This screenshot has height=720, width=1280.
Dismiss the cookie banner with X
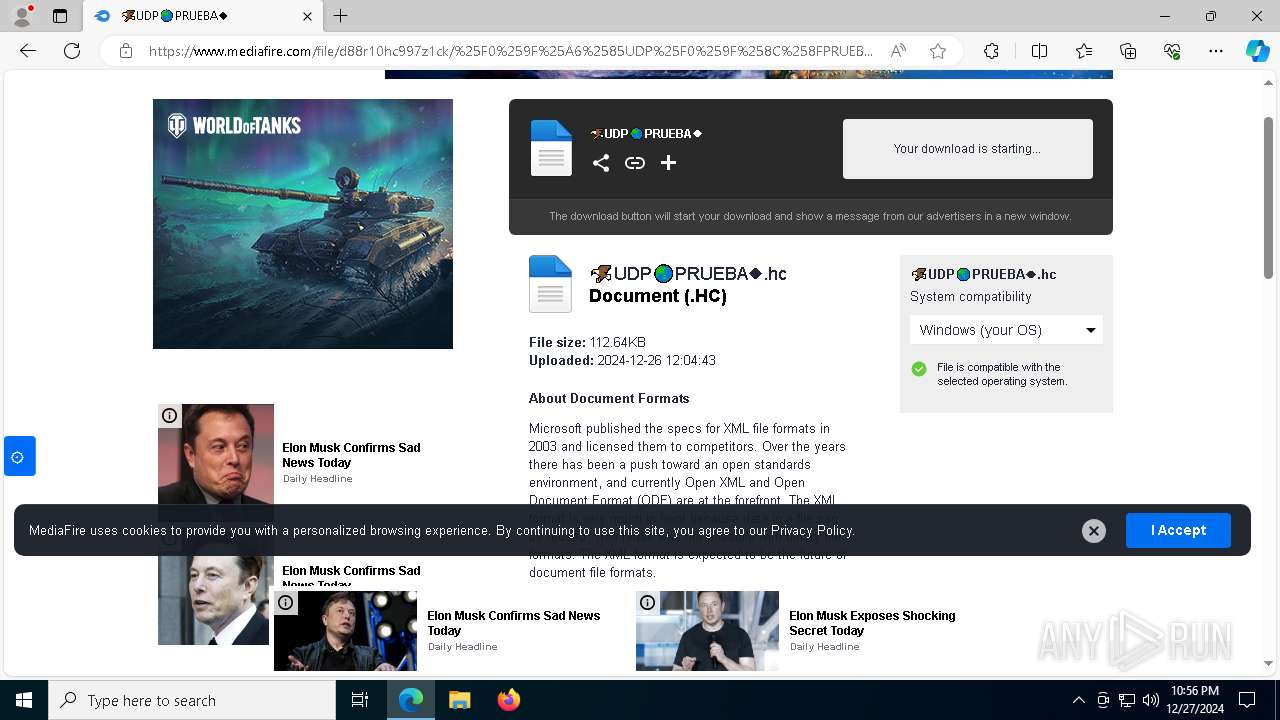(1094, 531)
